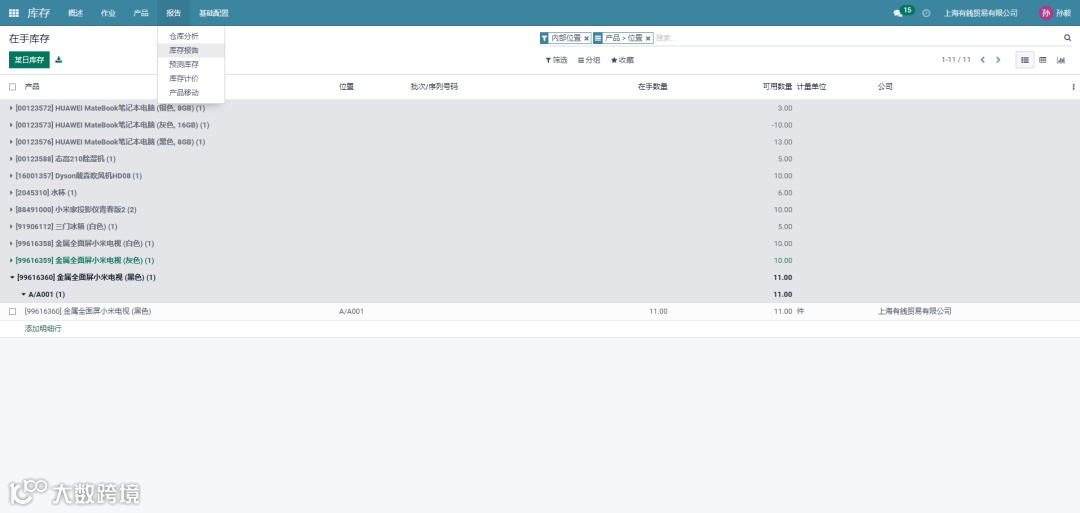Click the clock activities icon
The height and width of the screenshot is (513, 1080).
[926, 13]
